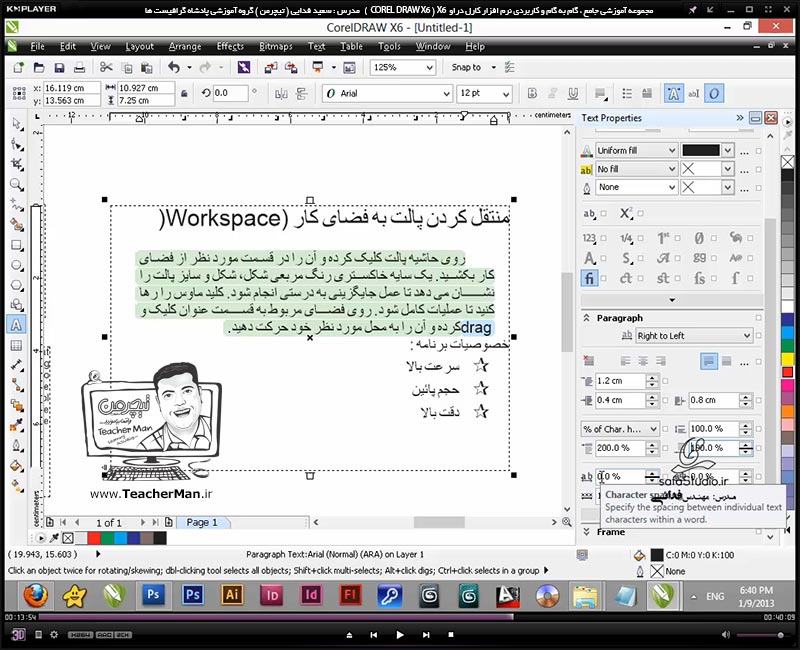Open the Uniform fill type dropdown
The width and height of the screenshot is (800, 650).
pyautogui.click(x=672, y=151)
